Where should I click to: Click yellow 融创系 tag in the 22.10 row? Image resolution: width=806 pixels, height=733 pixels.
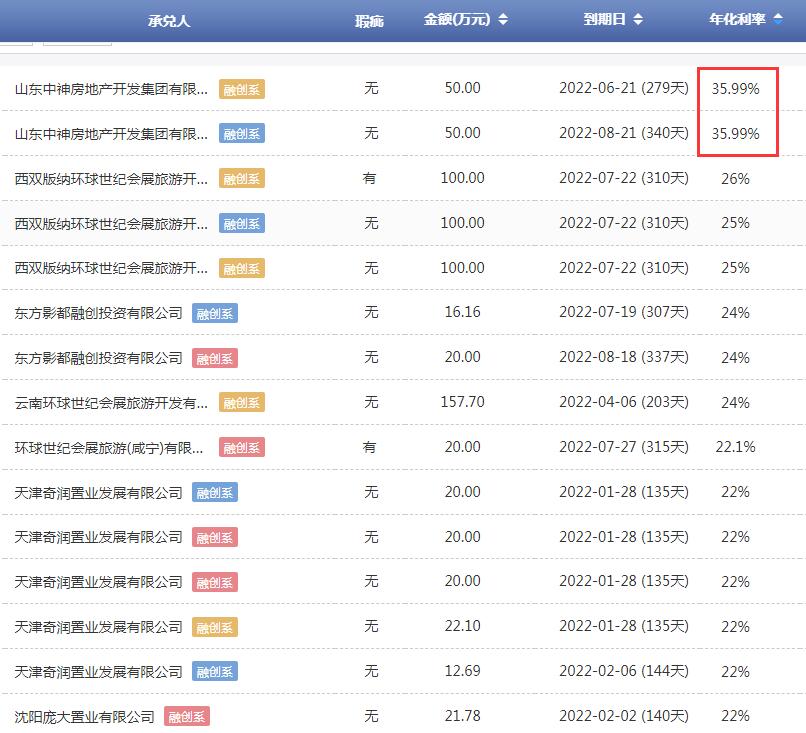[215, 627]
